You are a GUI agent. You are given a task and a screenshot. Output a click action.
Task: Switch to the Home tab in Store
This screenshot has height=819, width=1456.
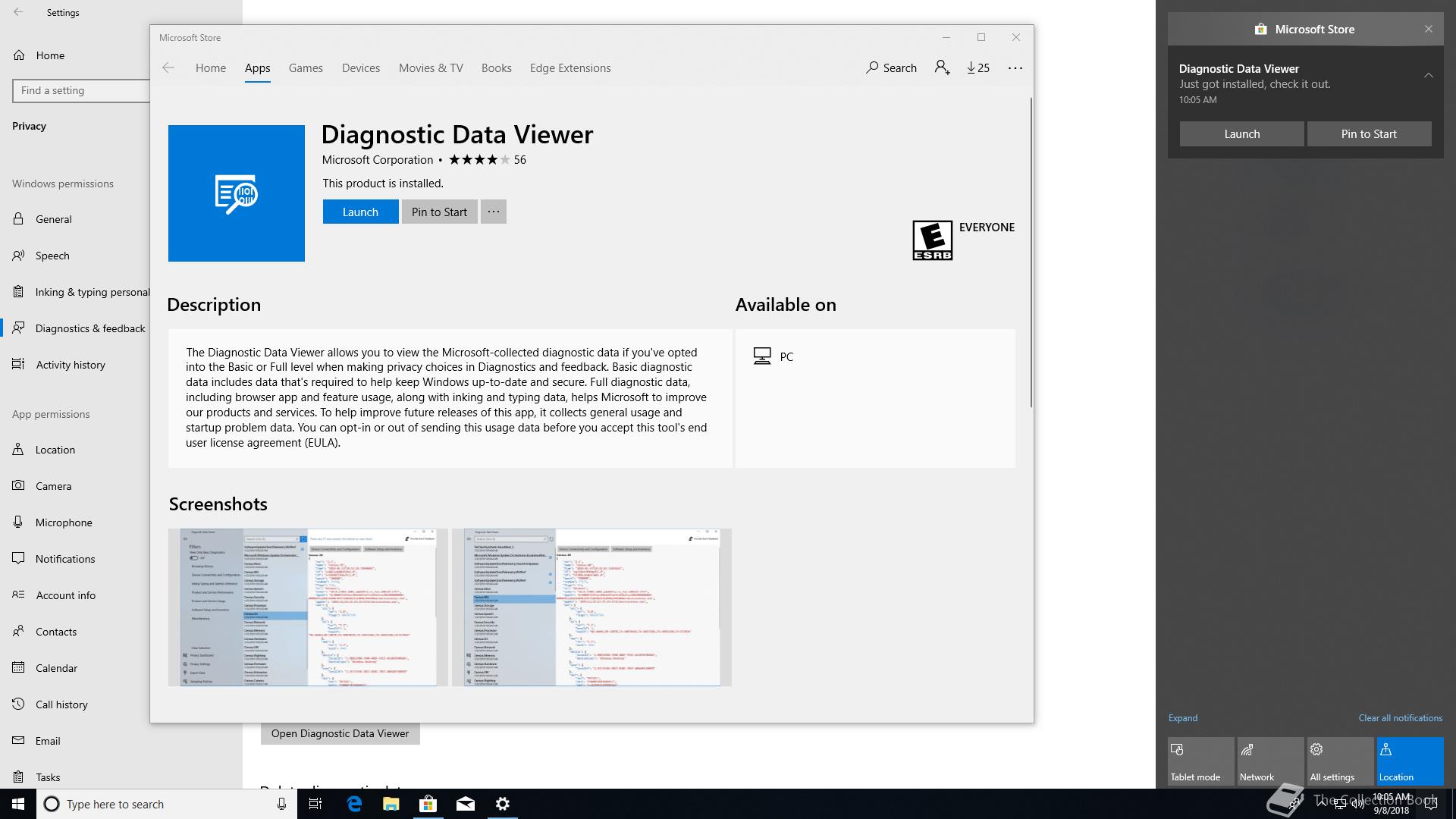(211, 67)
